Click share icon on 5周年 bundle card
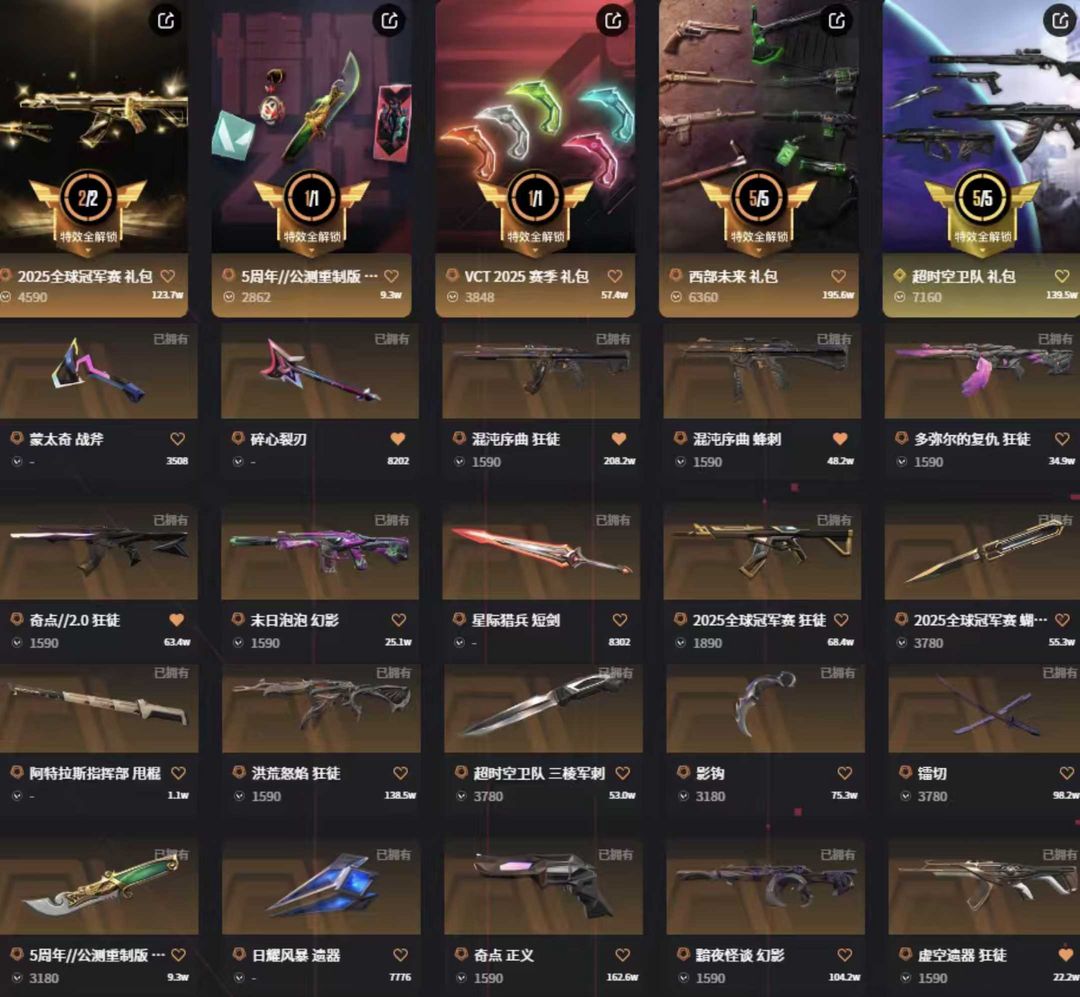The height and width of the screenshot is (997, 1080). (389, 20)
